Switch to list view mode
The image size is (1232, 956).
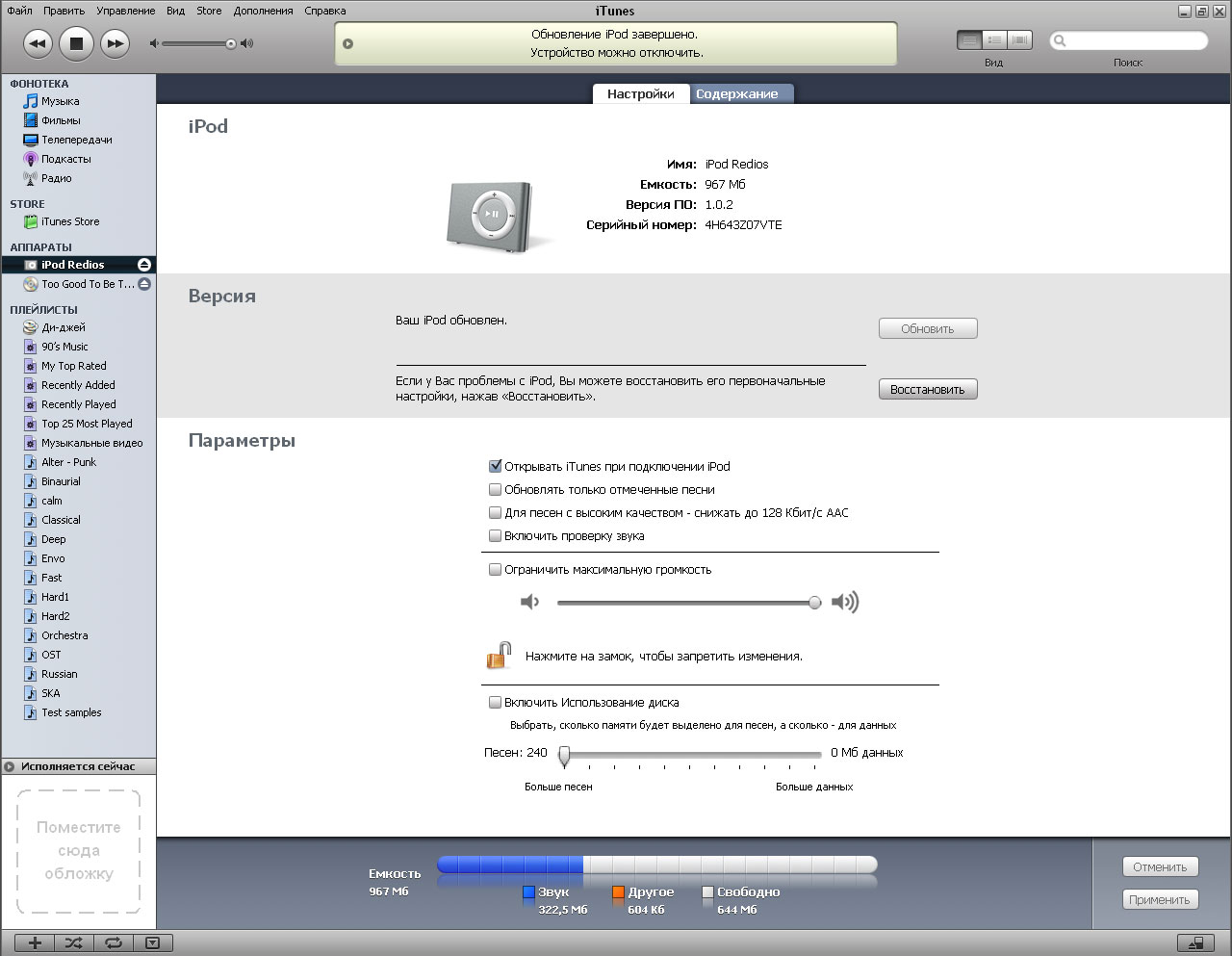click(x=969, y=40)
